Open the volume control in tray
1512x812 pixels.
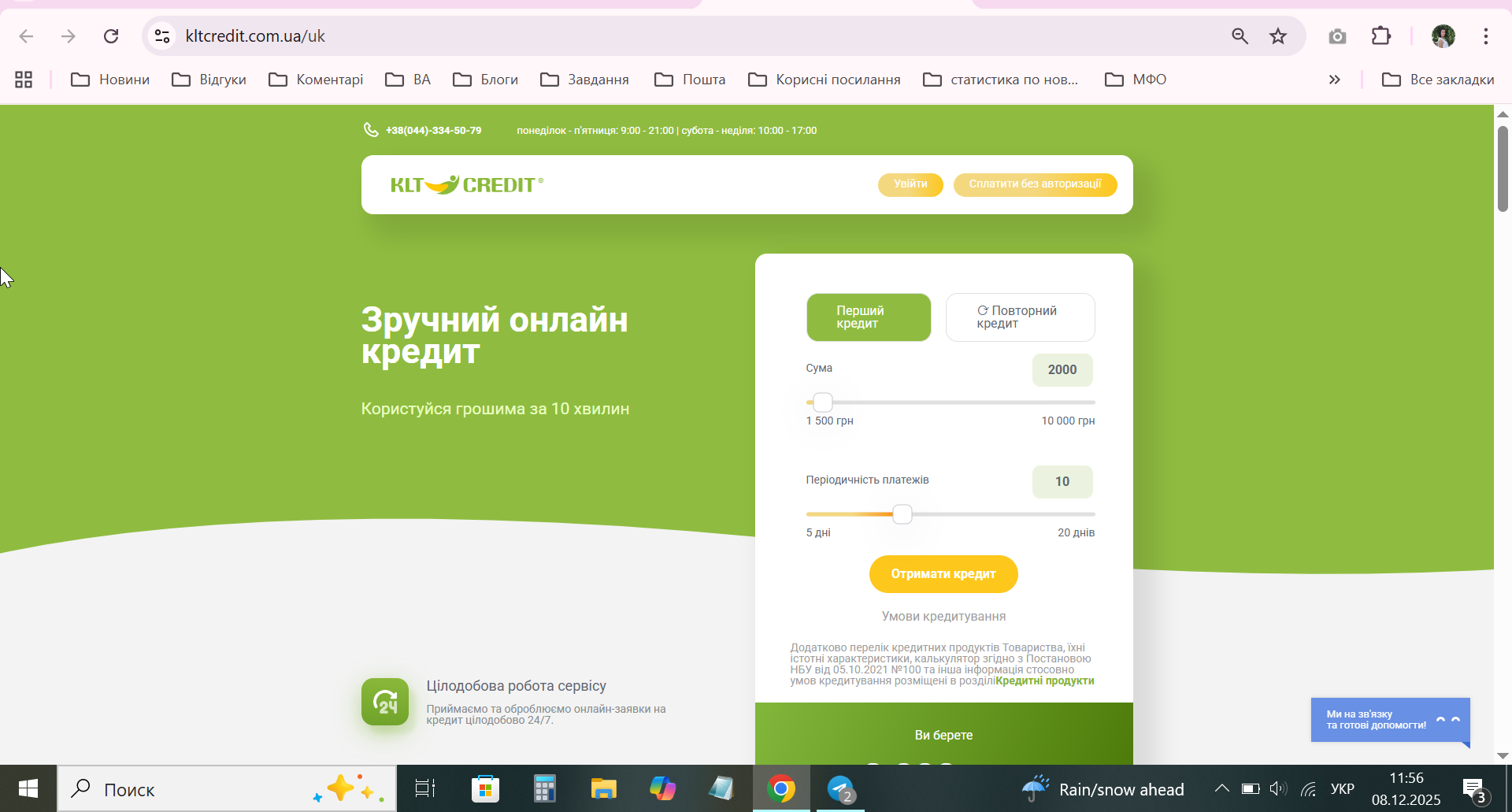click(1278, 788)
